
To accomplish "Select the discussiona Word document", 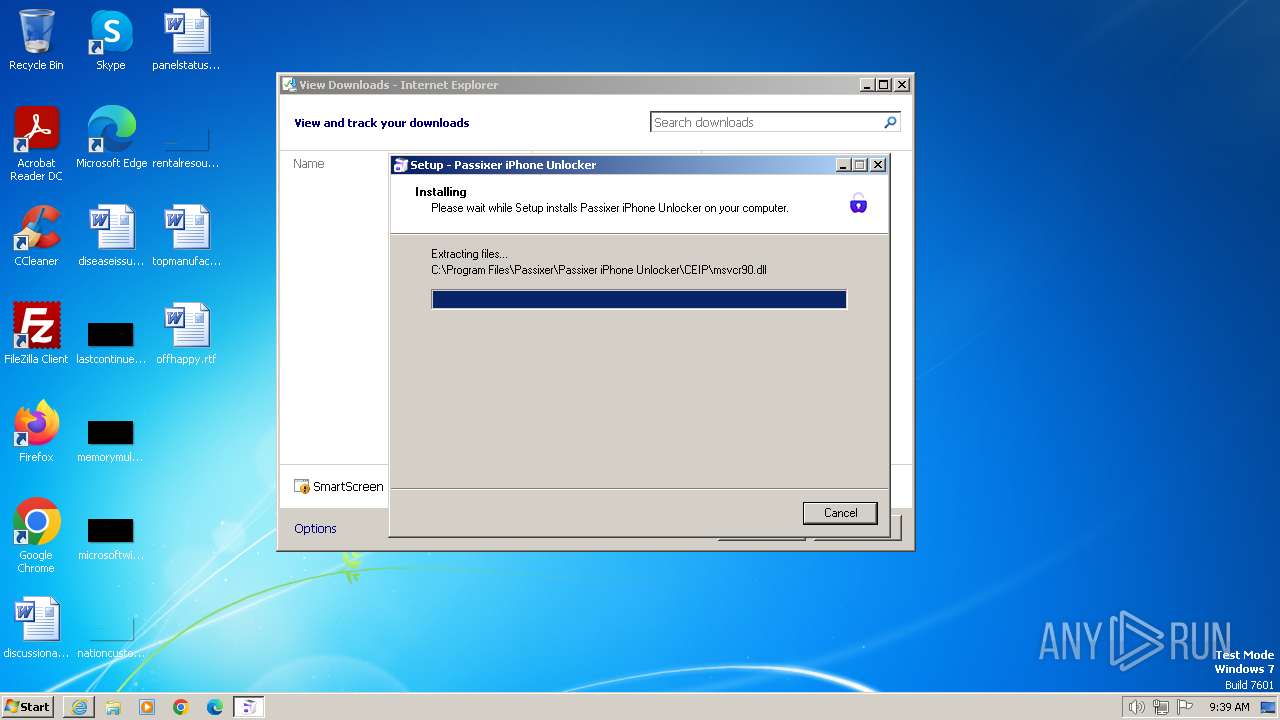I will point(36,628).
